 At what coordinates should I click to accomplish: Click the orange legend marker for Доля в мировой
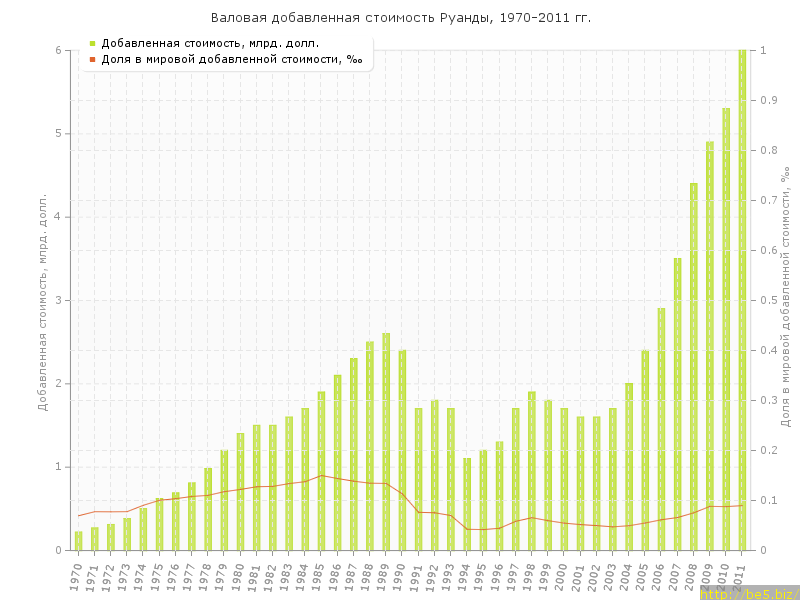(x=92, y=60)
